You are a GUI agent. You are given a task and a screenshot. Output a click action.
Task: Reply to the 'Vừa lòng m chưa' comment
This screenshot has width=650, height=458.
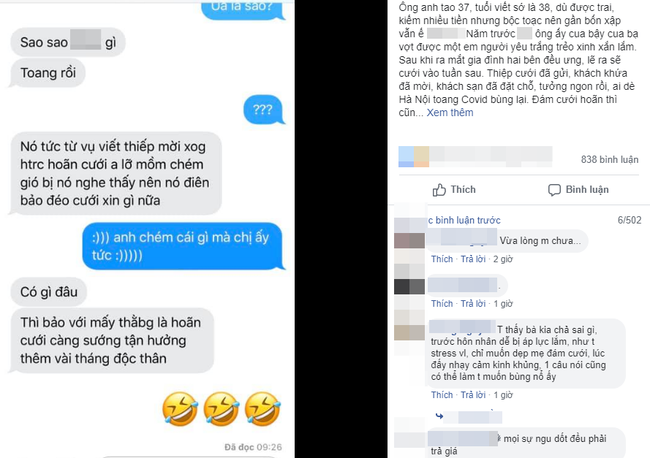pyautogui.click(x=473, y=259)
